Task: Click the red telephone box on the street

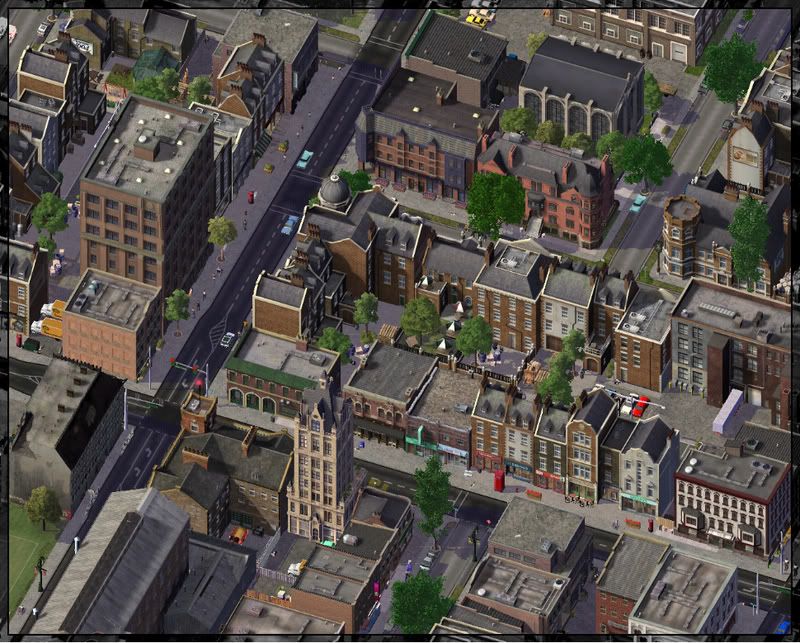Action: (498, 481)
